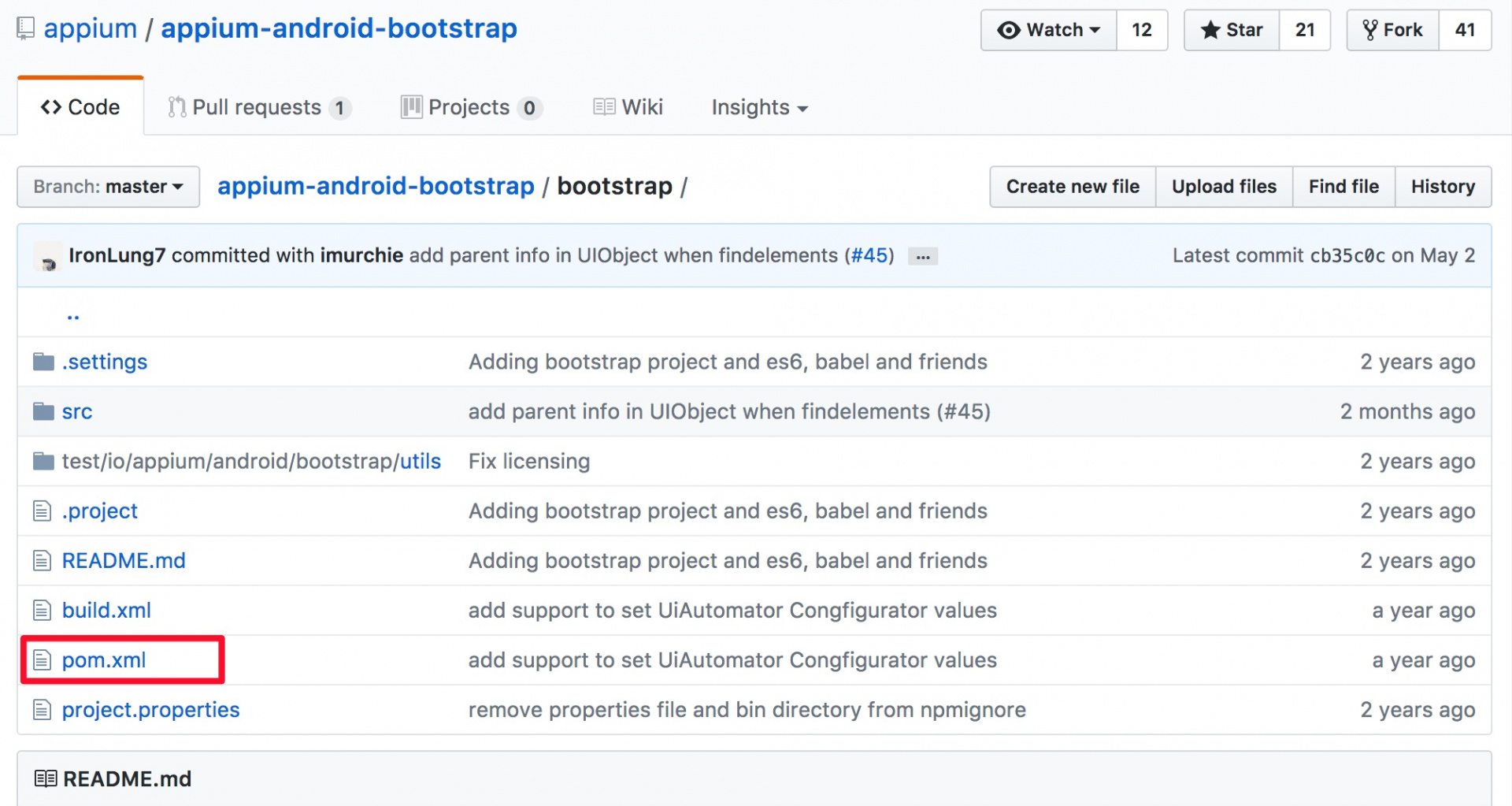Image resolution: width=1512 pixels, height=806 pixels.
Task: Open .project file
Action: 100,511
